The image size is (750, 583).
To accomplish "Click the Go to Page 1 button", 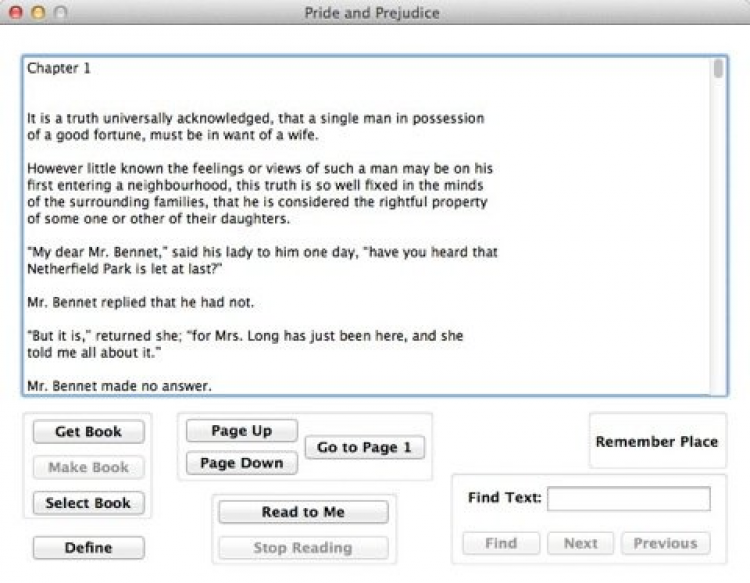I will 364,447.
